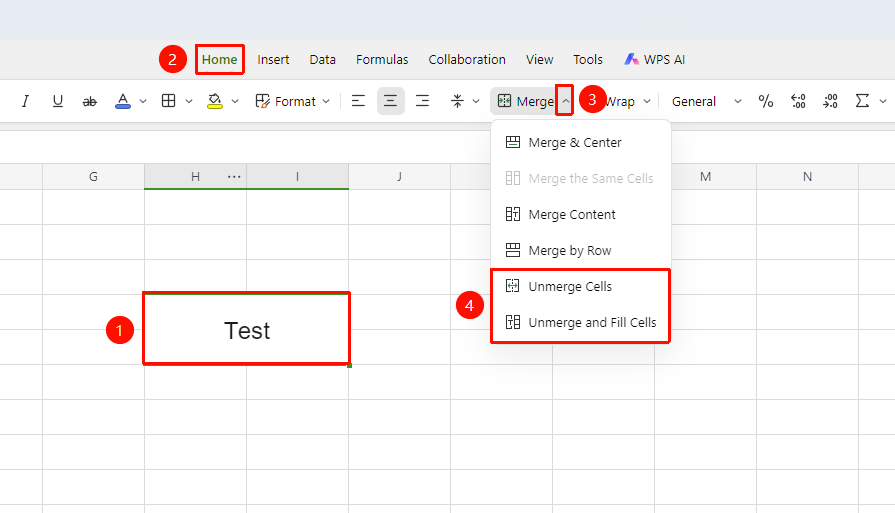Open the font color dropdown arrow

tap(143, 102)
